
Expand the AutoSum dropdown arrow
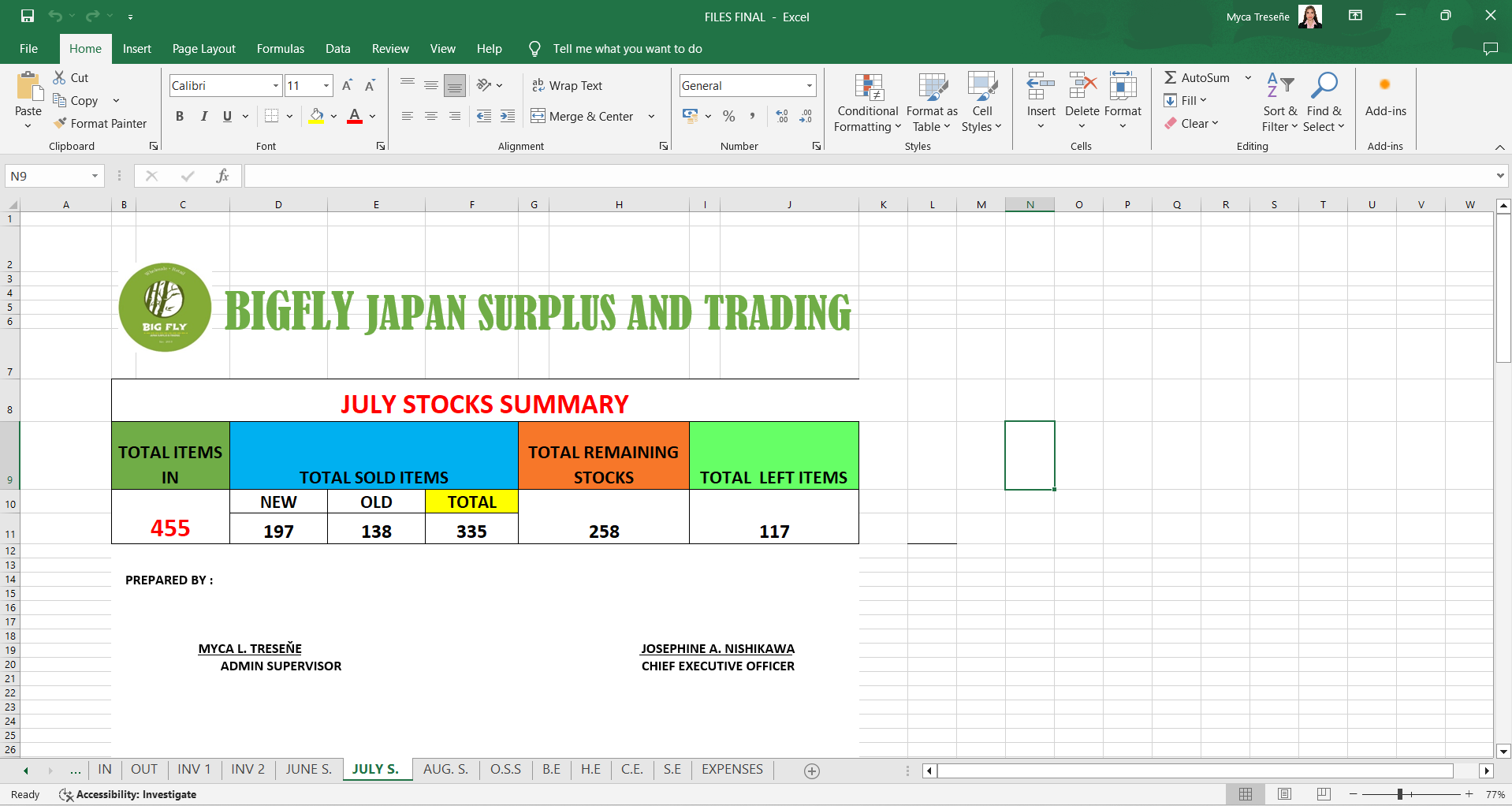1248,77
